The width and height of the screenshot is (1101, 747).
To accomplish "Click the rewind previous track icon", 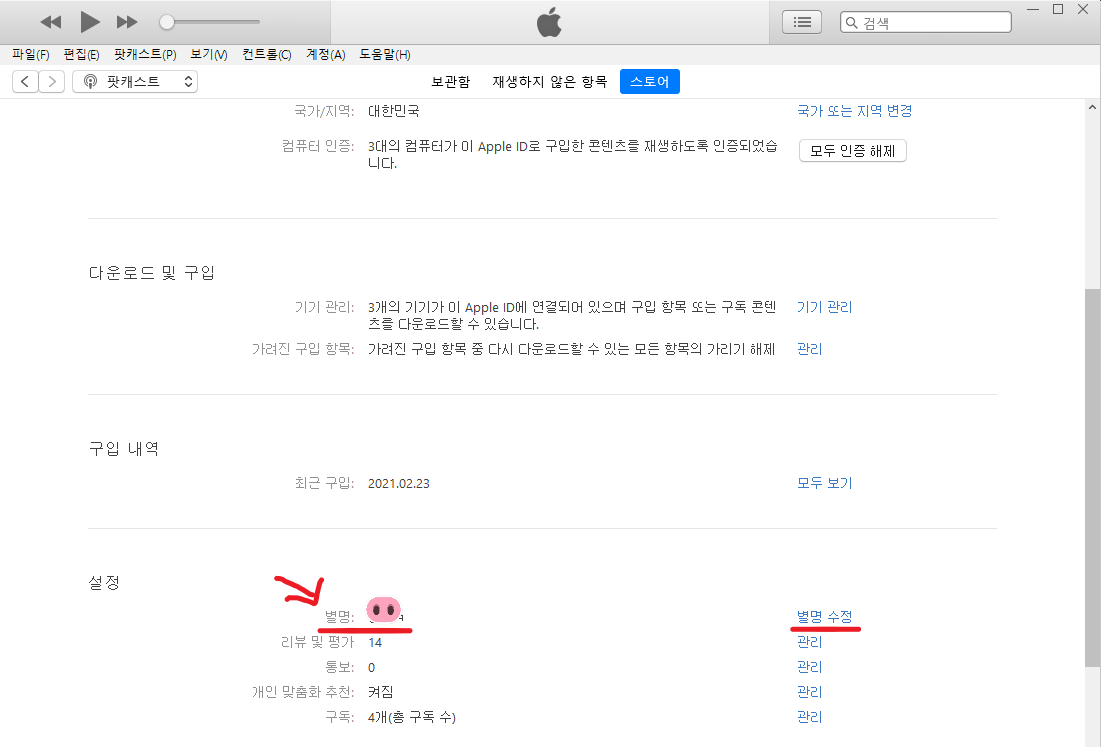I will [x=51, y=22].
